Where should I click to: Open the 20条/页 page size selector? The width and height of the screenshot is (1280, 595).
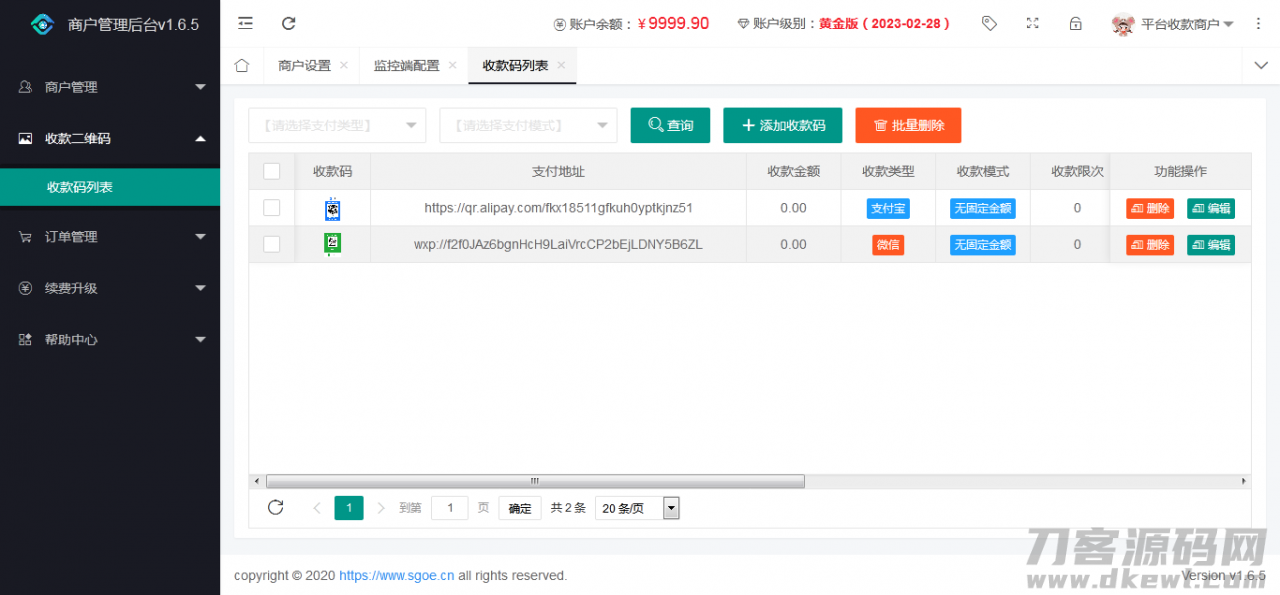[x=637, y=508]
